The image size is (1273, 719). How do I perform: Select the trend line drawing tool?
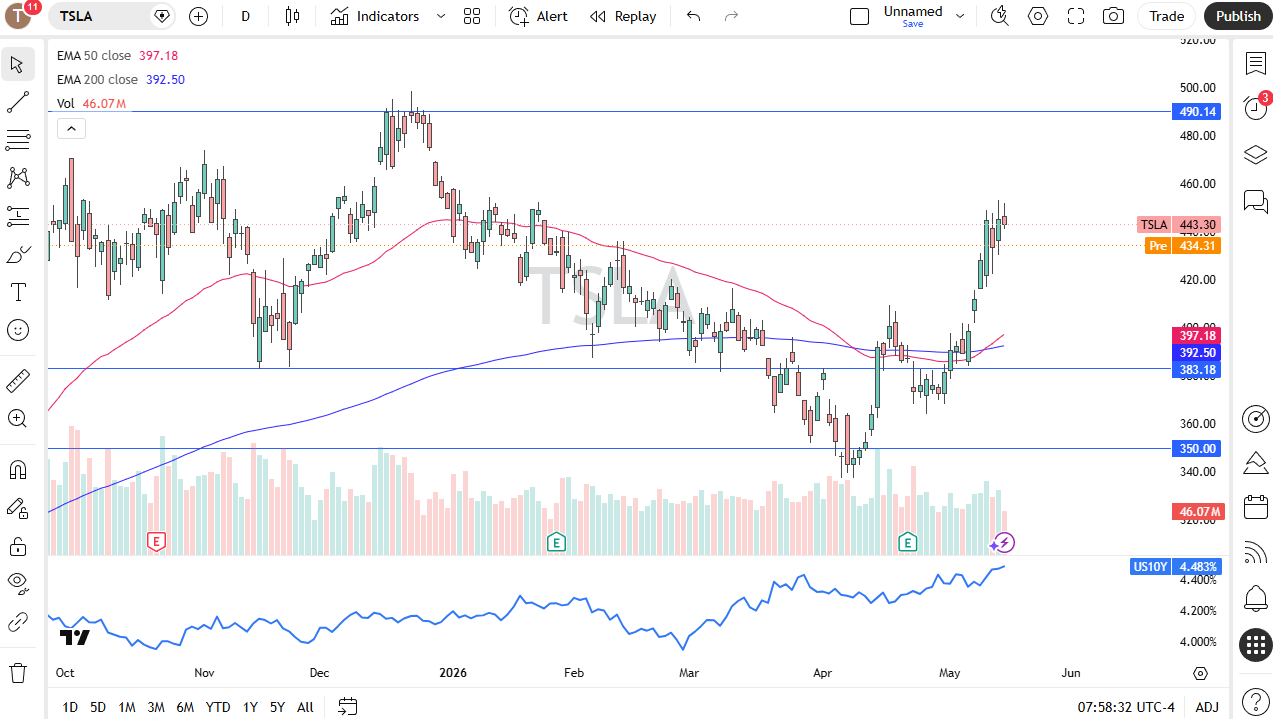tap(17, 102)
